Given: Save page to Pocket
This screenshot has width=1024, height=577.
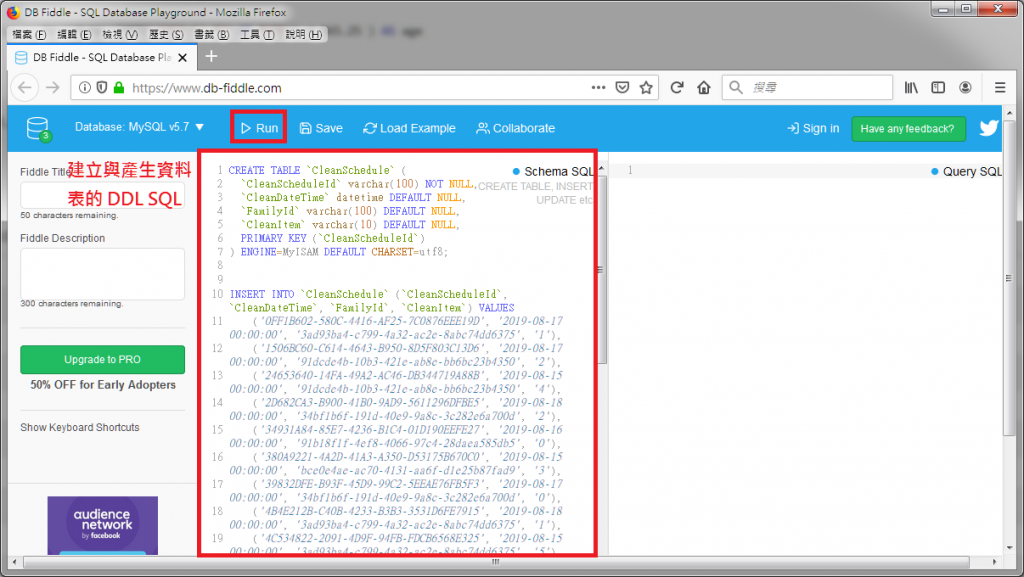Looking at the screenshot, I should [622, 87].
